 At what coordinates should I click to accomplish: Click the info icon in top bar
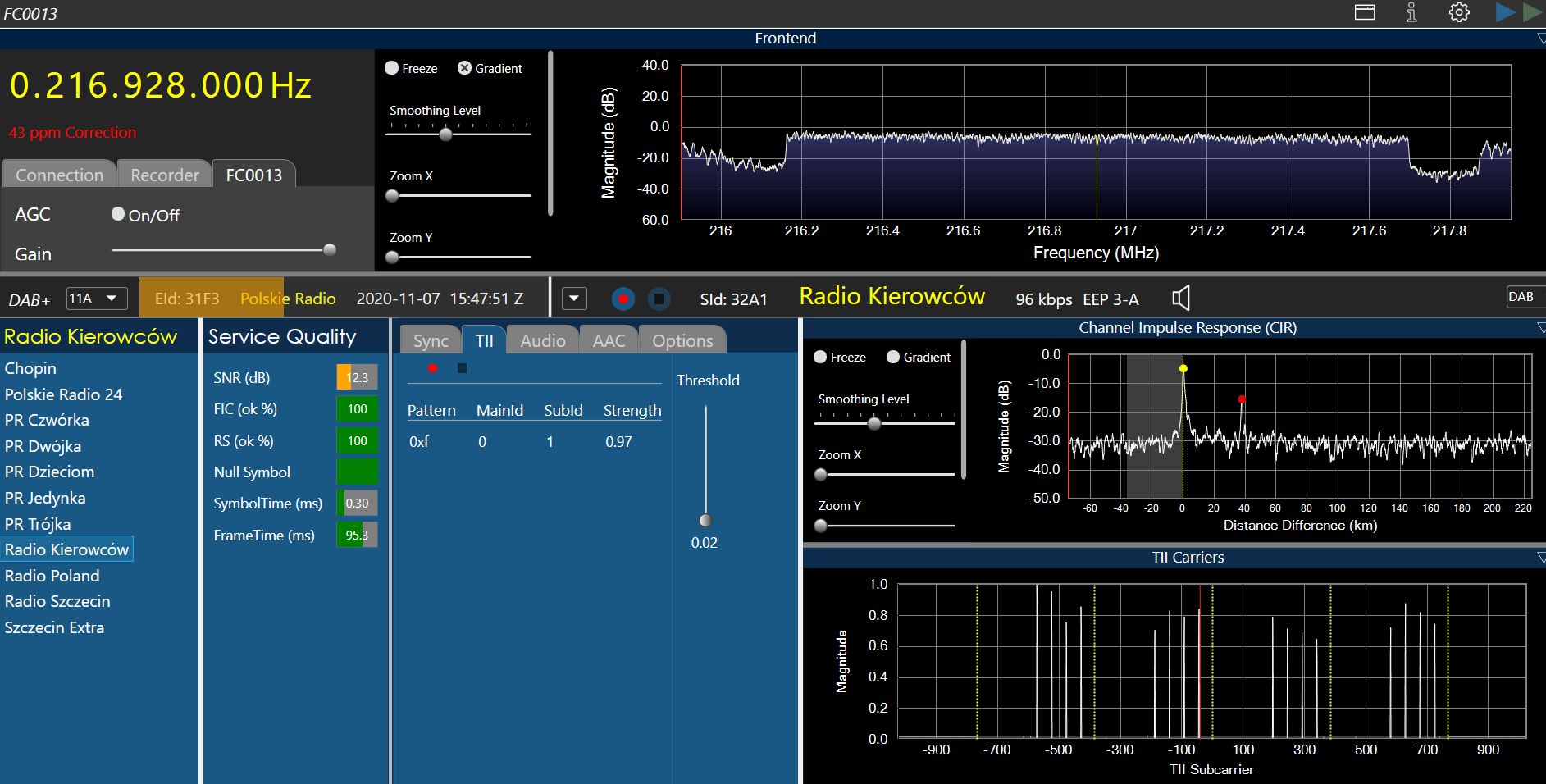click(1411, 12)
